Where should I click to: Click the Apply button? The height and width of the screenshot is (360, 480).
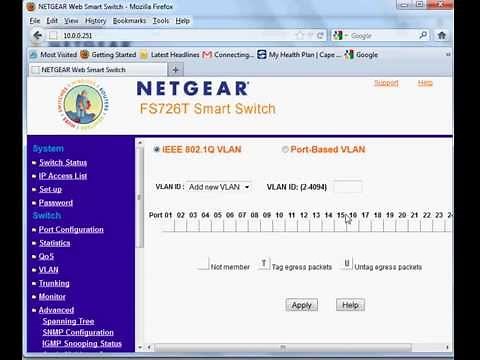click(x=302, y=305)
